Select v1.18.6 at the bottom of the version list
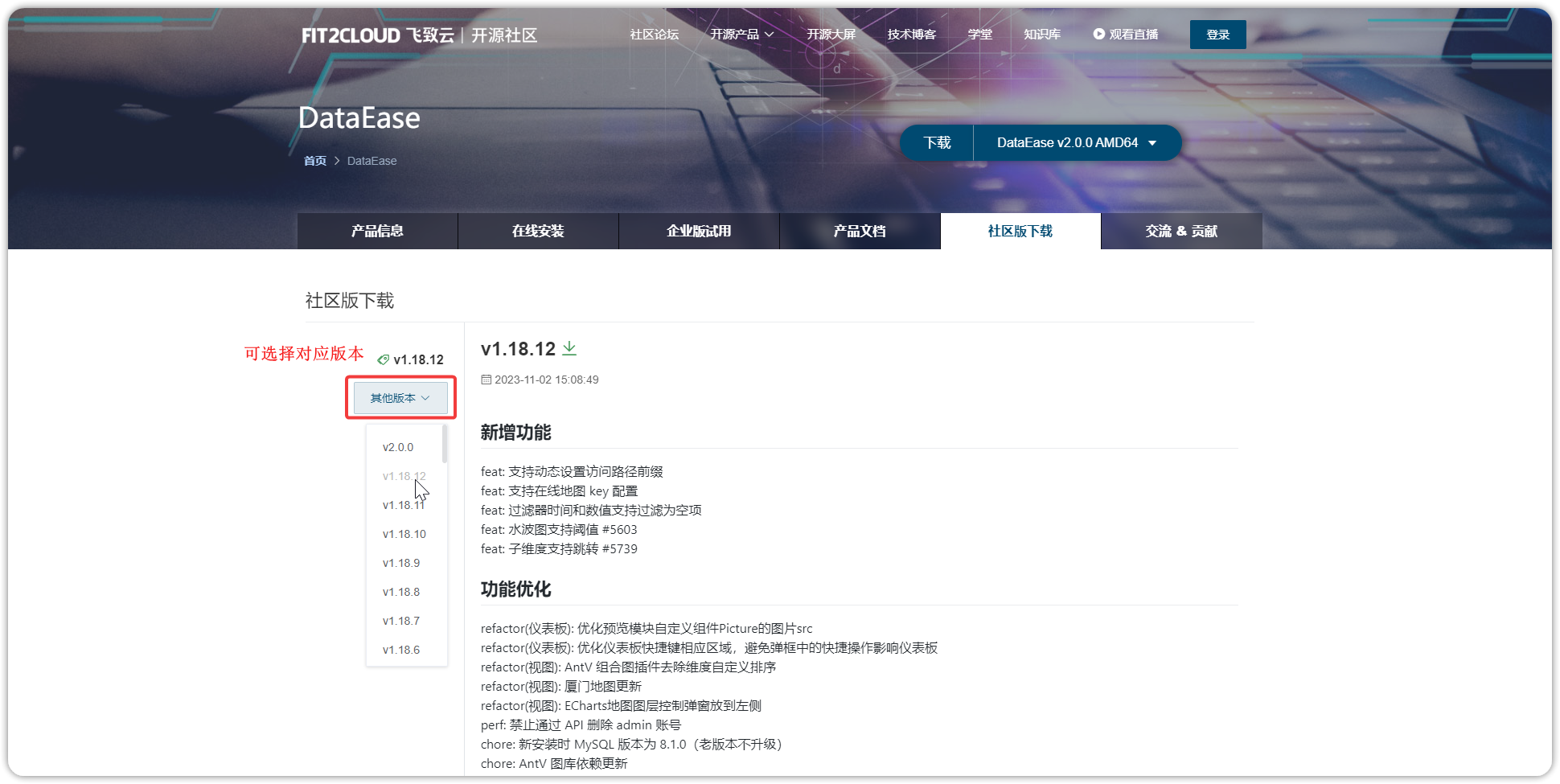This screenshot has height=784, width=1560. pyautogui.click(x=400, y=649)
